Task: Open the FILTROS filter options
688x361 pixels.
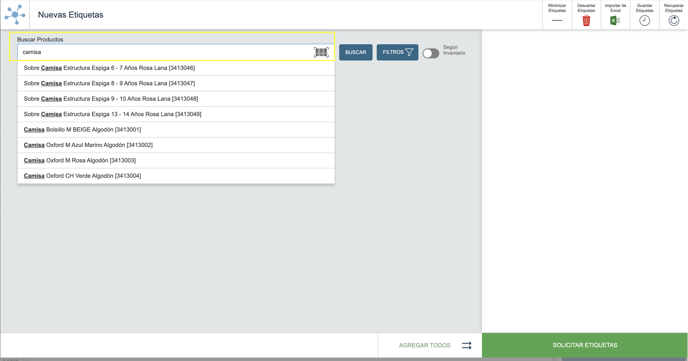Action: [398, 52]
